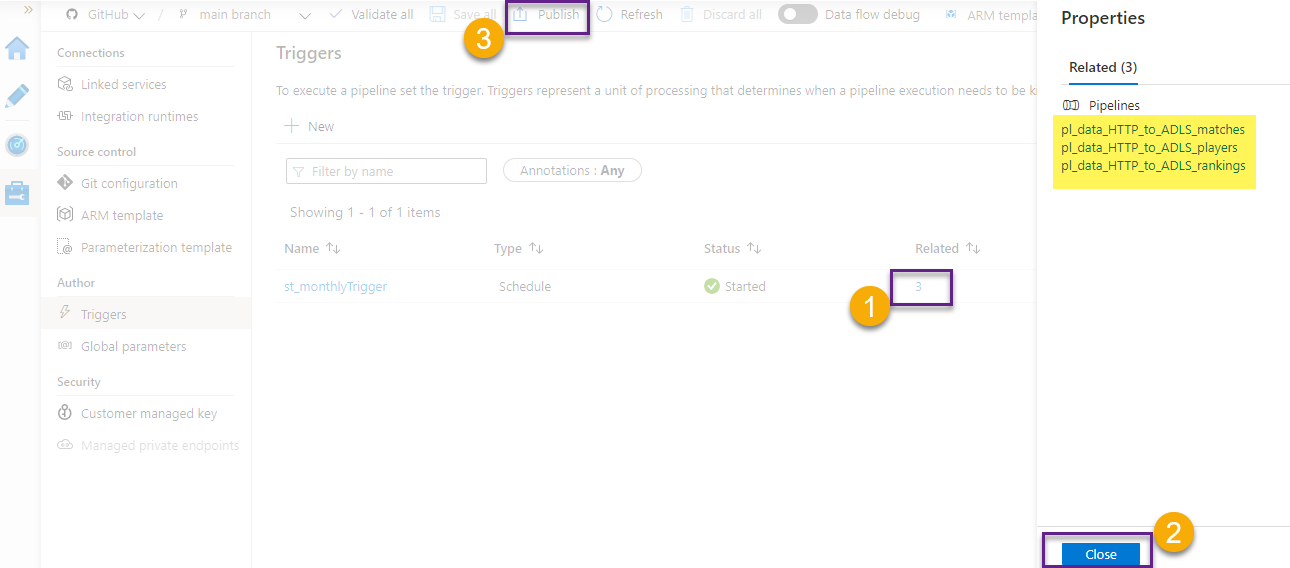Click the Publish button
The image size is (1290, 568).
[547, 15]
